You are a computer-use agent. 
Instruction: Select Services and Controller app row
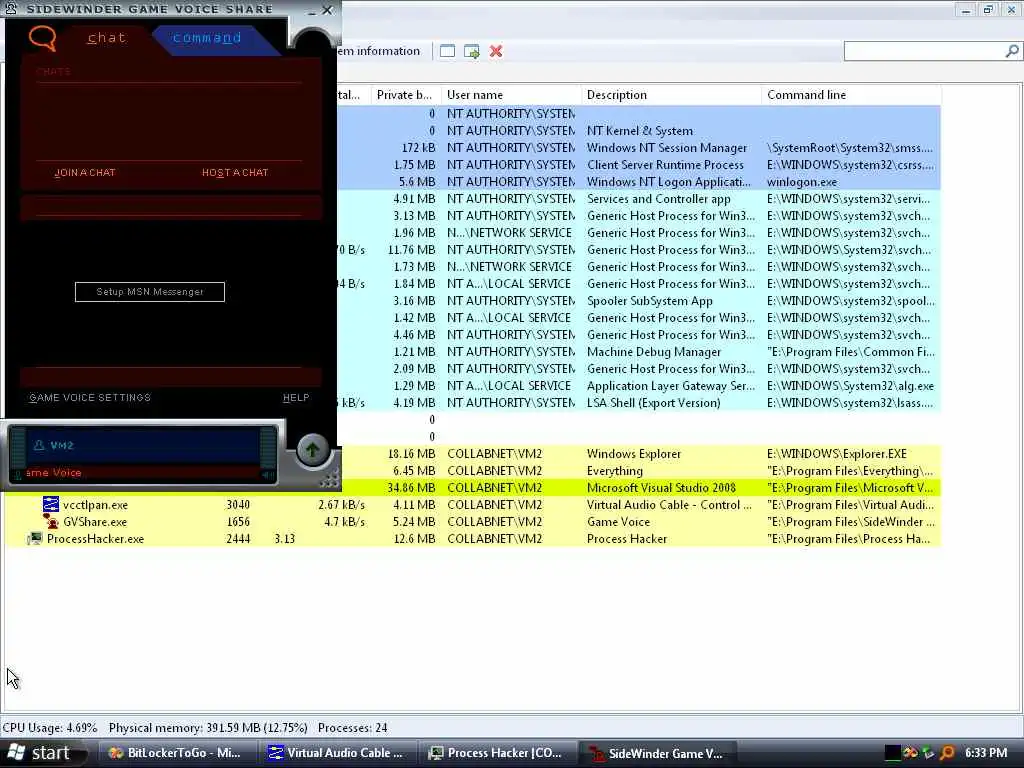pyautogui.click(x=639, y=199)
